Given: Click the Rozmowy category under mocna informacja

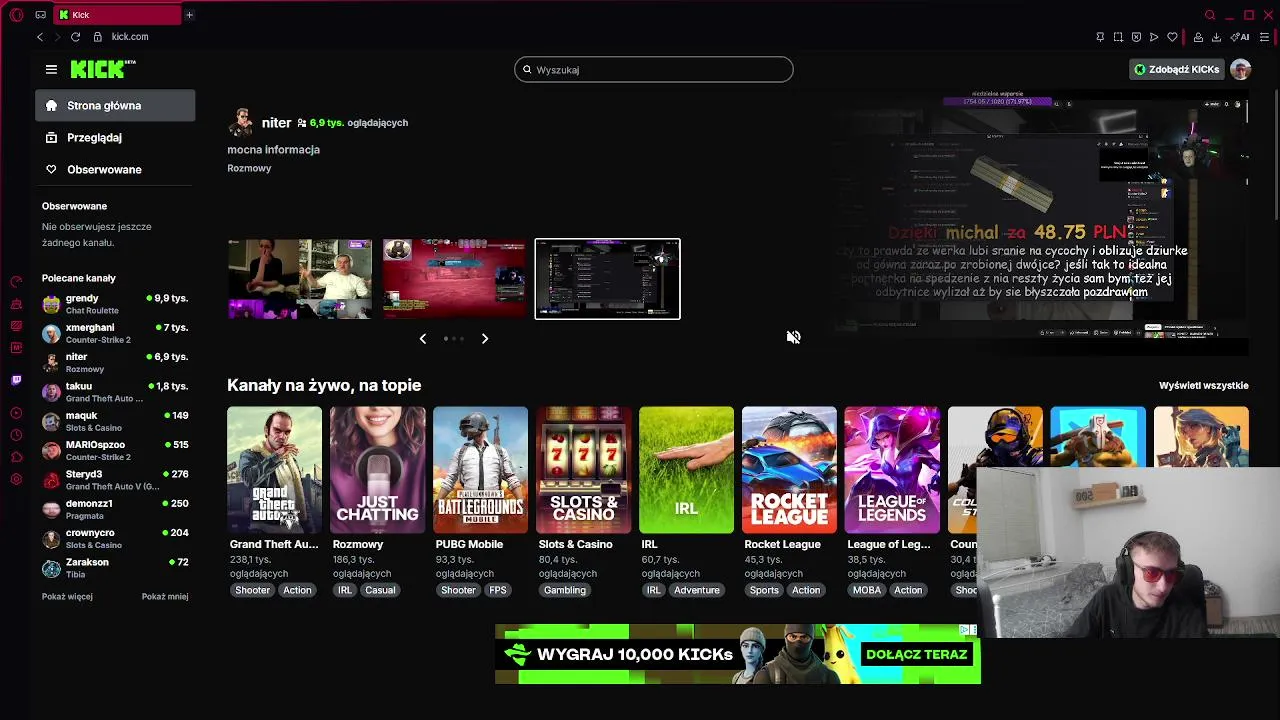Looking at the screenshot, I should pyautogui.click(x=249, y=168).
